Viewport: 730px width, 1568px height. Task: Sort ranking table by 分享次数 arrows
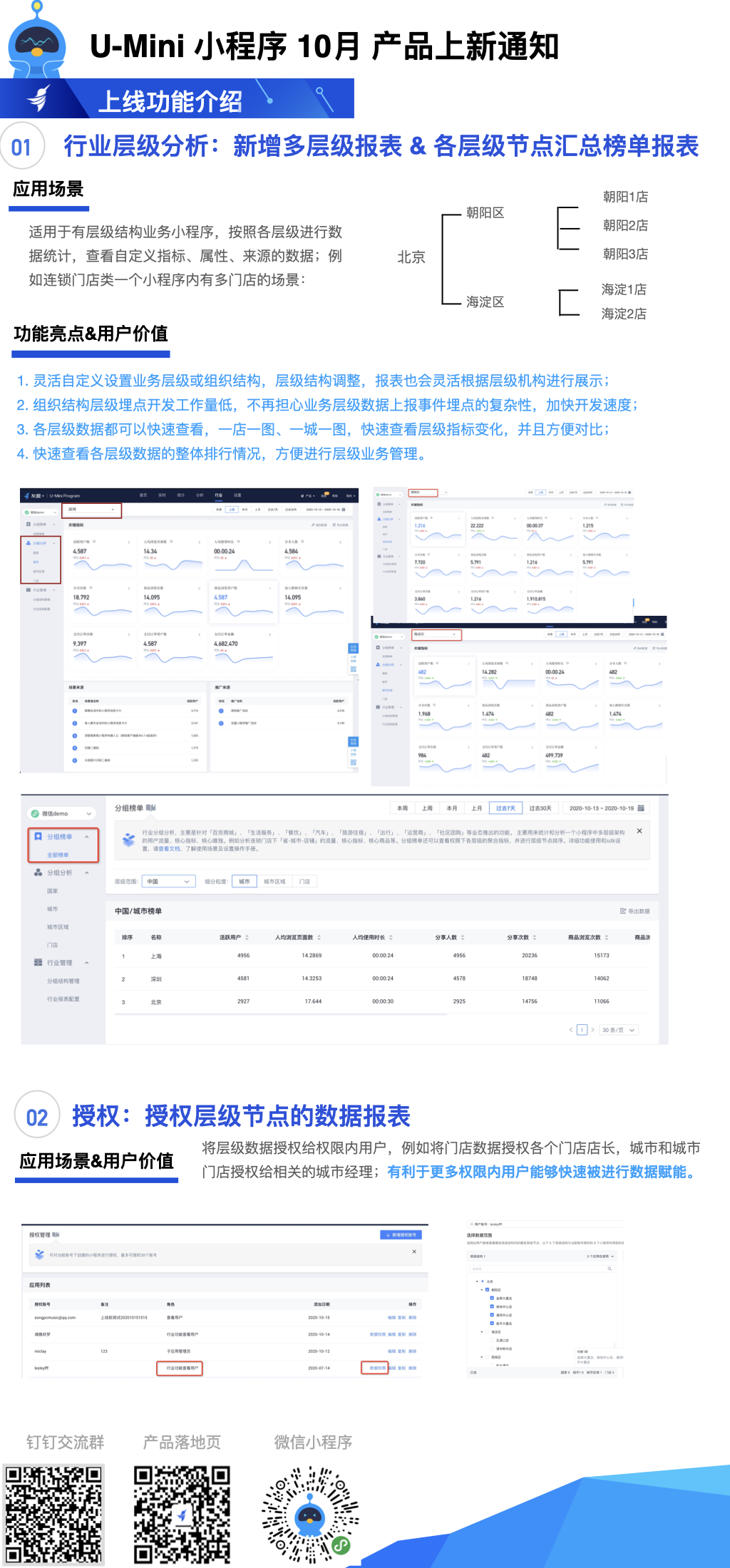[535, 937]
